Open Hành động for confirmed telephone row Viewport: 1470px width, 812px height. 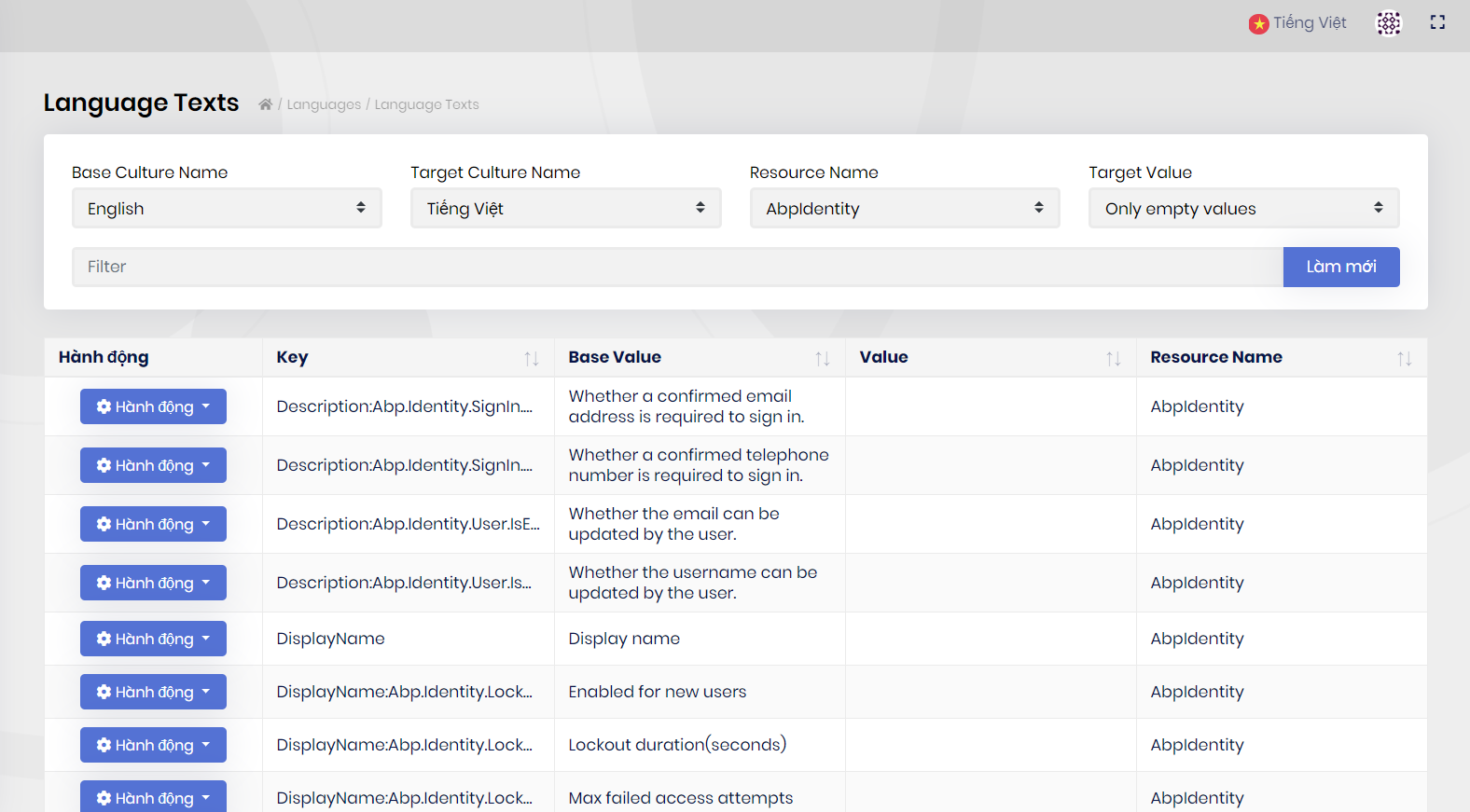tap(153, 465)
